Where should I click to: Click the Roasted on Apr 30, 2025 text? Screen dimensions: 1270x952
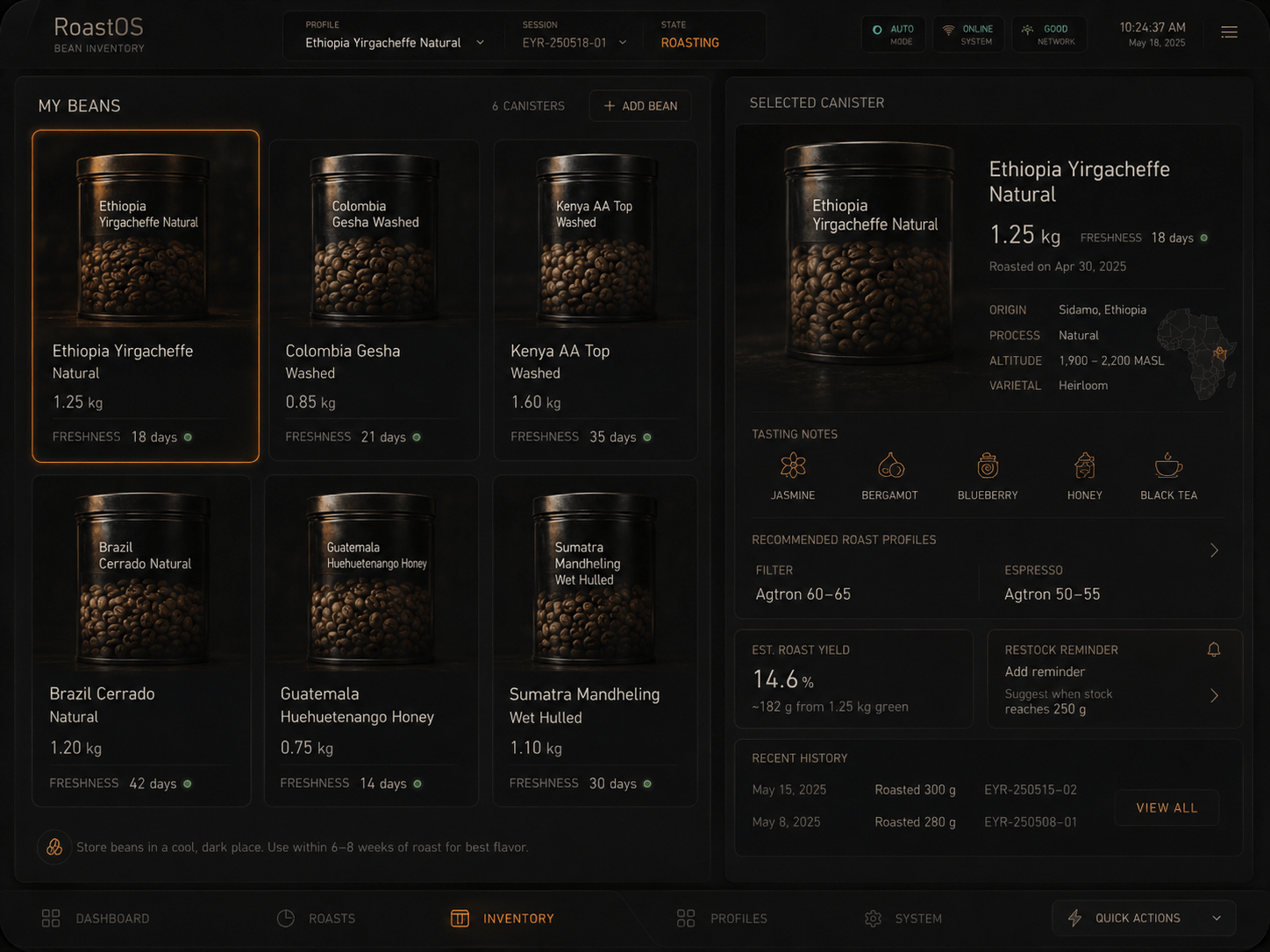click(x=1058, y=266)
